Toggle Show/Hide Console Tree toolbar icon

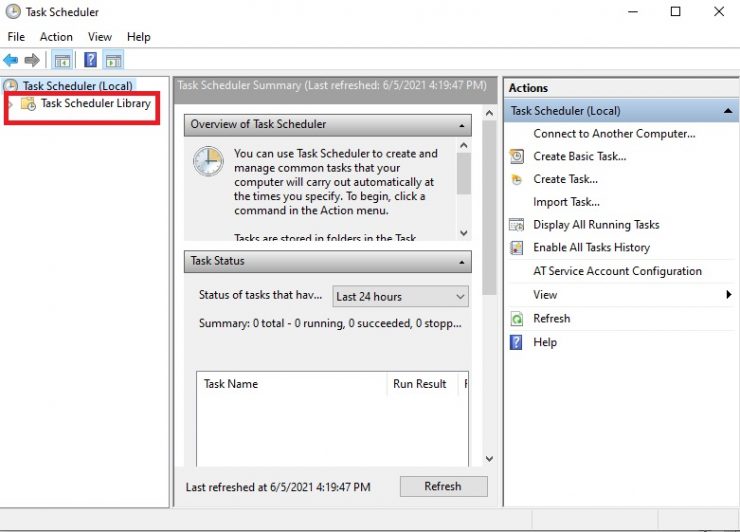click(62, 60)
